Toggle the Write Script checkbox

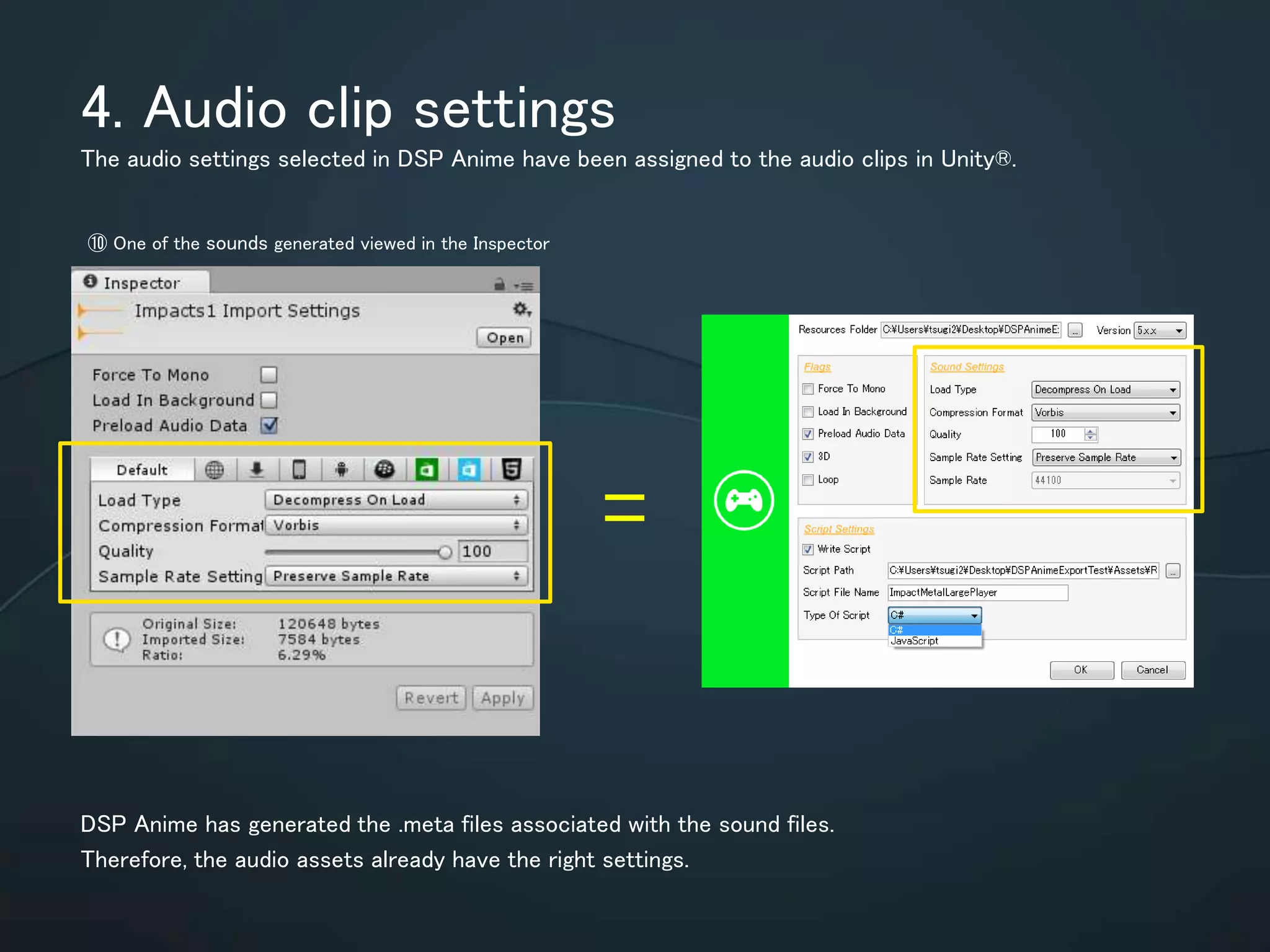[x=808, y=550]
